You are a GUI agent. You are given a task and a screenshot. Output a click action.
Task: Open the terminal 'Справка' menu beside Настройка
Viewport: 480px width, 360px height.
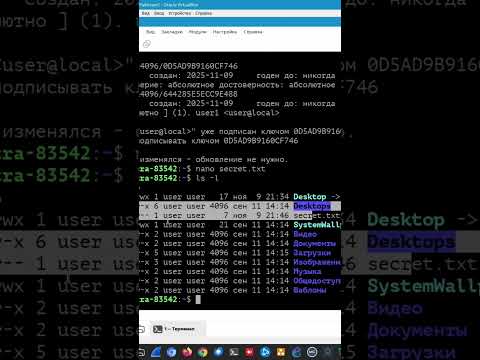tap(253, 32)
